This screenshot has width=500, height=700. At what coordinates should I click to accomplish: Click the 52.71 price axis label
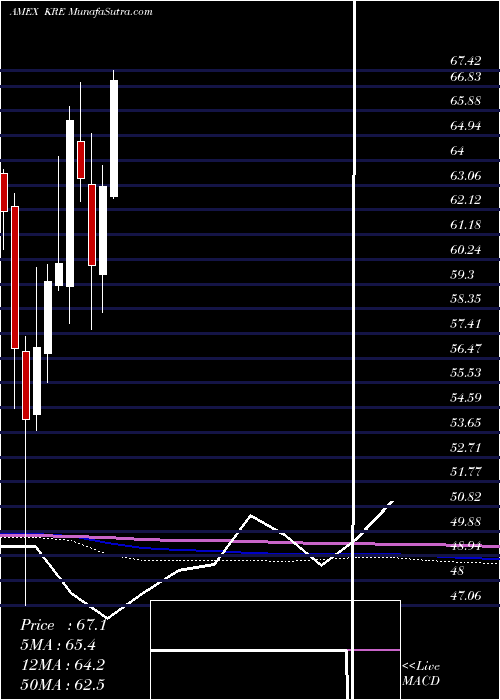464,447
